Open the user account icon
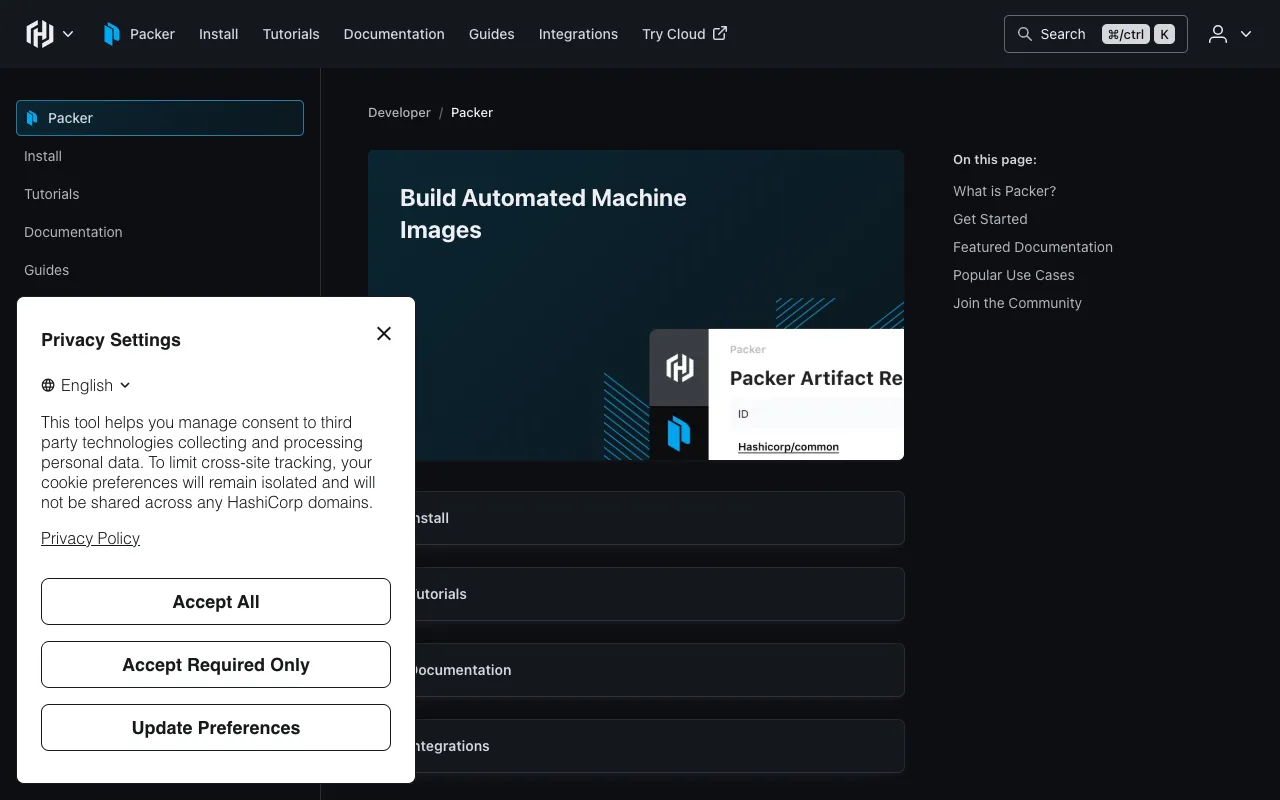1280x800 pixels. click(x=1217, y=33)
